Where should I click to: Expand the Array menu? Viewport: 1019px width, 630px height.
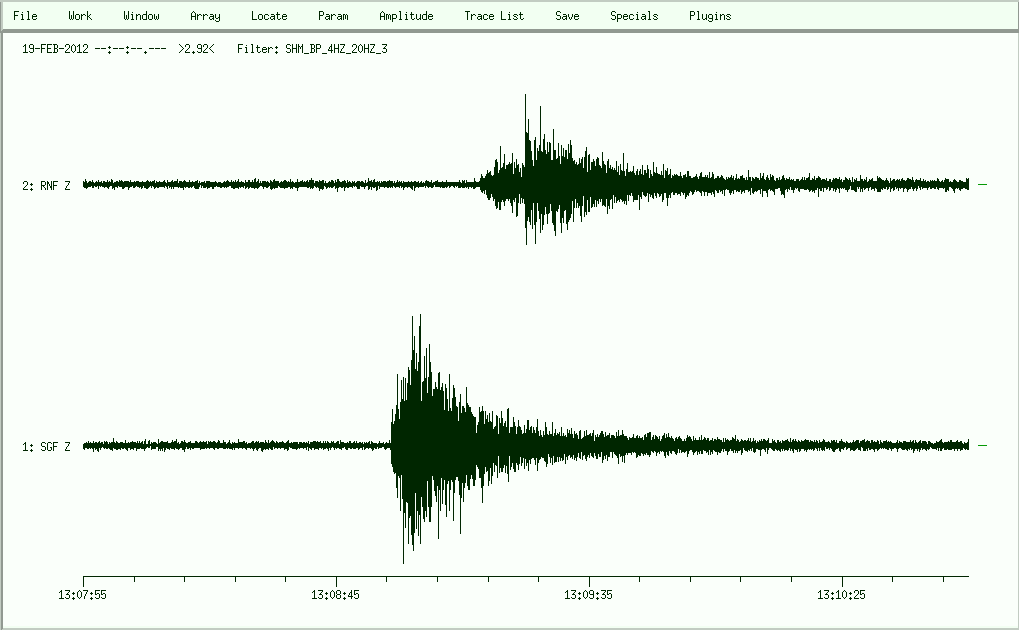(x=205, y=16)
